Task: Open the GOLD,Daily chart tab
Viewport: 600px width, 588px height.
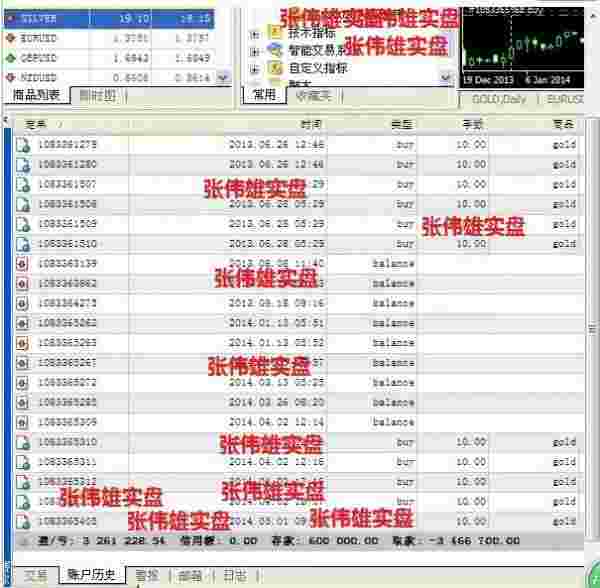Action: click(499, 99)
